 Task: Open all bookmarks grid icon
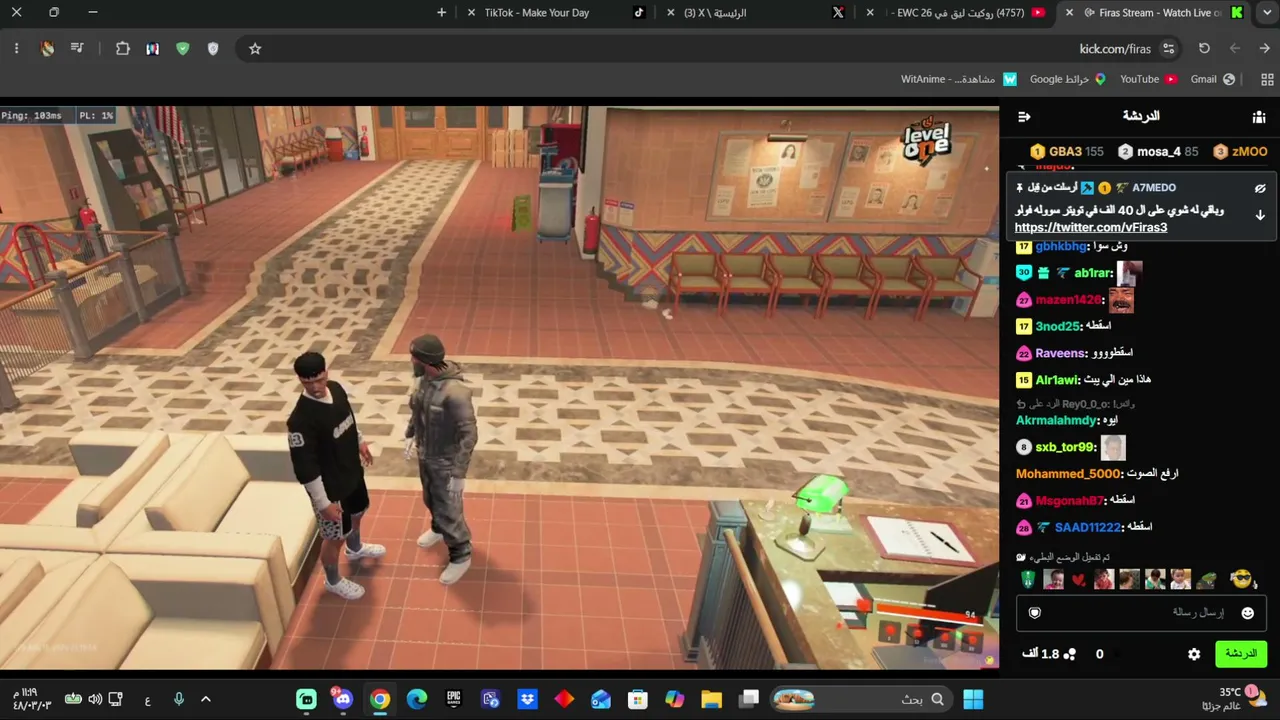click(x=1267, y=79)
